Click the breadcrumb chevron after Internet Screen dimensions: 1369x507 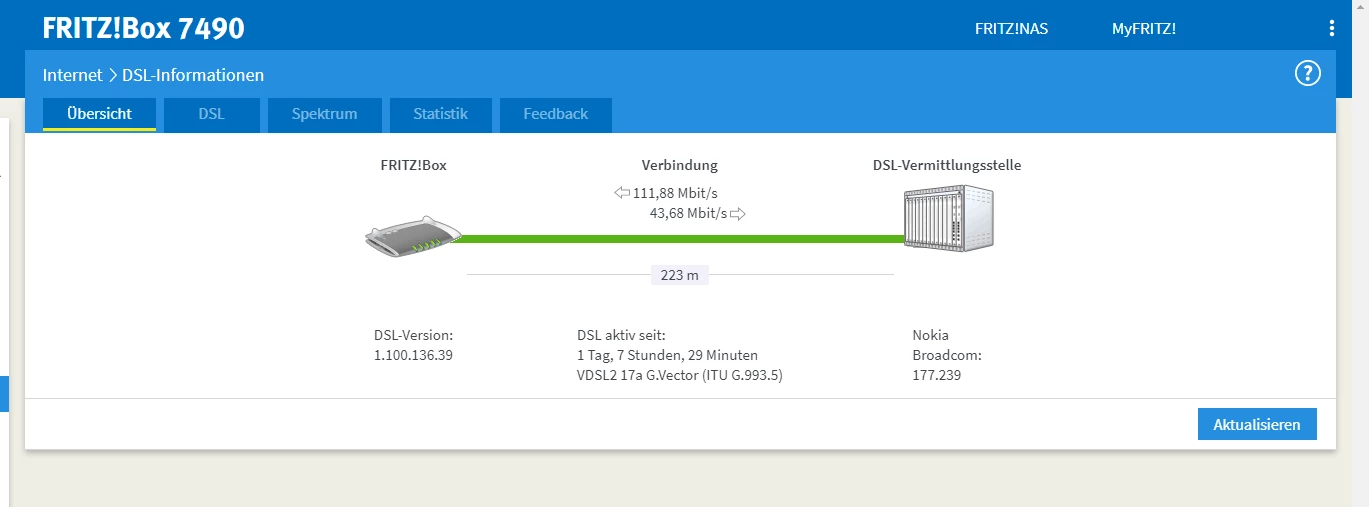[113, 75]
